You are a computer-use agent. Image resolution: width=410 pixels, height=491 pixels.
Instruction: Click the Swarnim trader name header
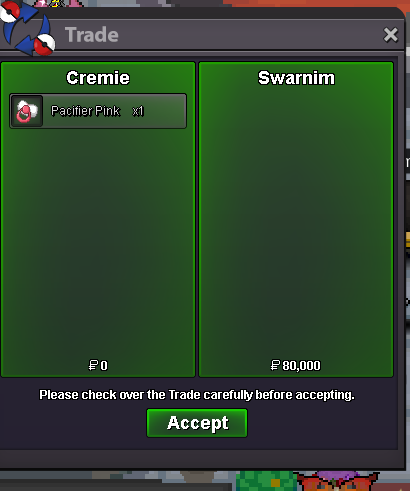(x=296, y=78)
